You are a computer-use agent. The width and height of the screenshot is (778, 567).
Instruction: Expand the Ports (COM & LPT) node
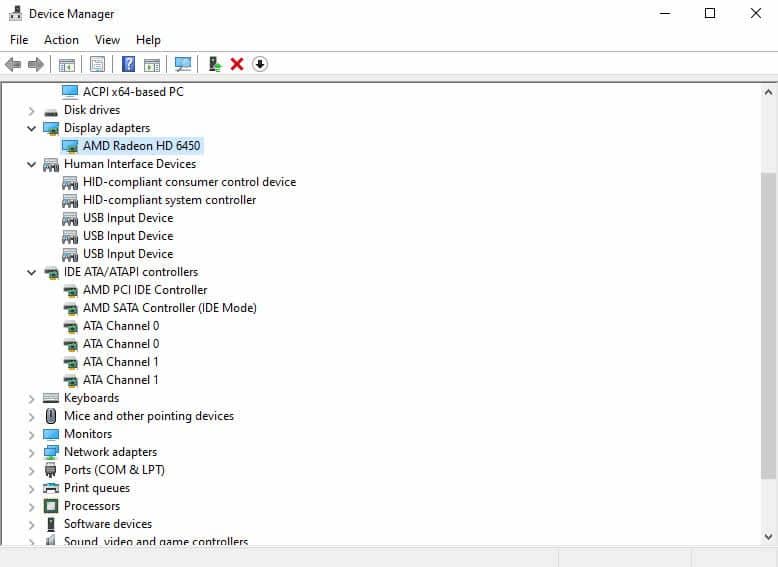(x=31, y=470)
